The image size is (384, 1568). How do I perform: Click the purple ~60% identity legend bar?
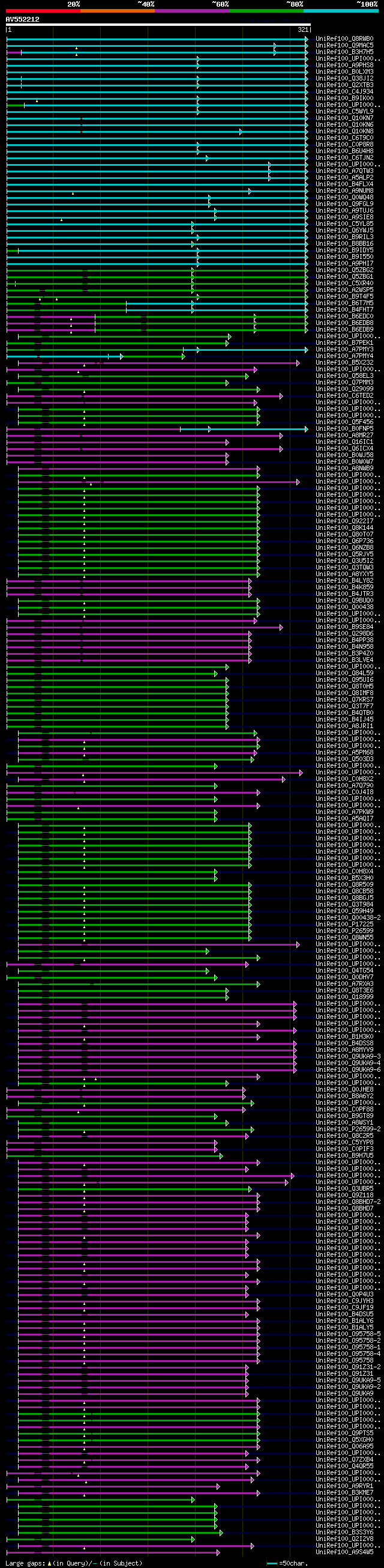click(192, 11)
